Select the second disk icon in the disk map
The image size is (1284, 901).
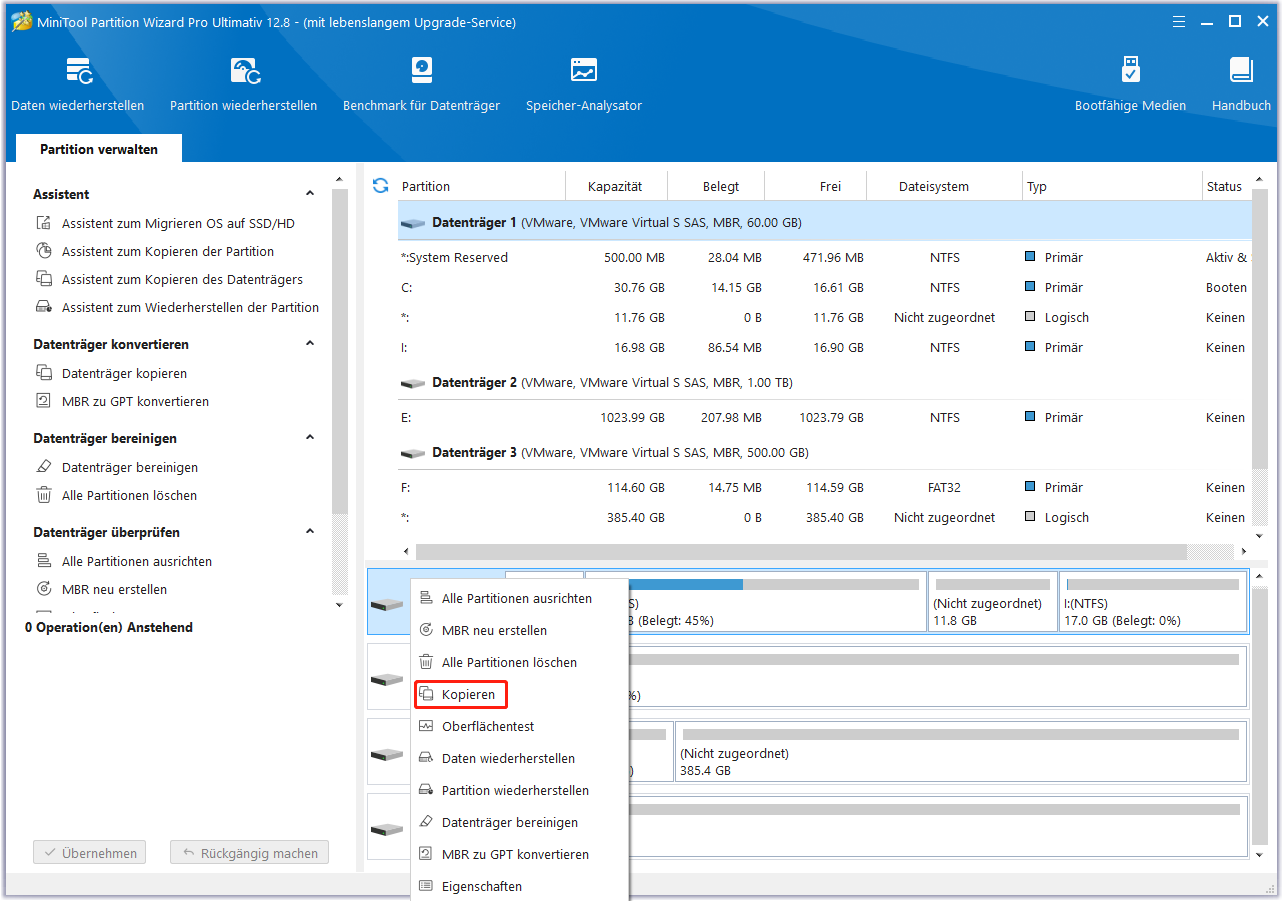click(x=386, y=680)
